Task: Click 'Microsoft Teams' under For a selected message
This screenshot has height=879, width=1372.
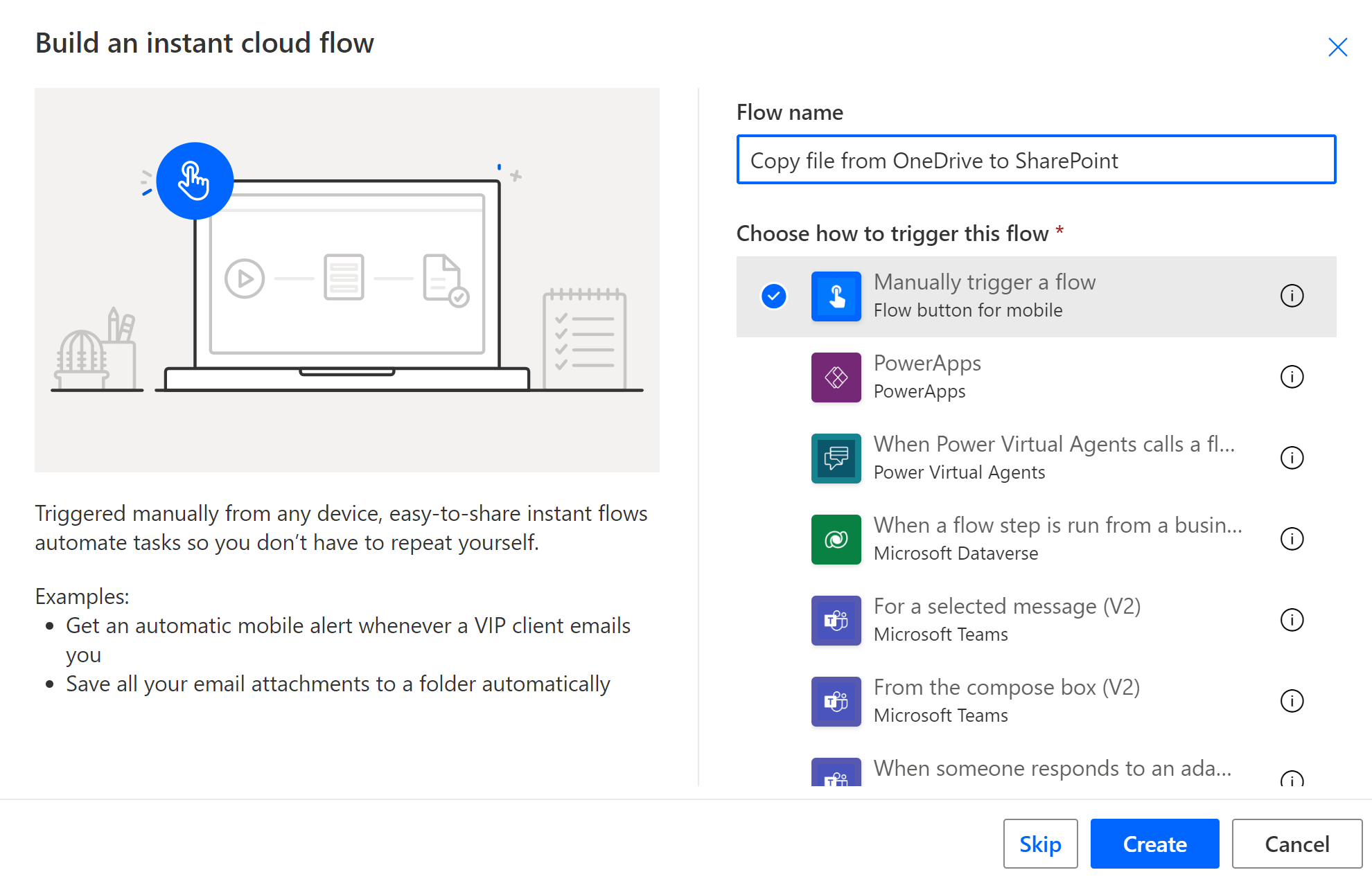Action: coord(940,634)
